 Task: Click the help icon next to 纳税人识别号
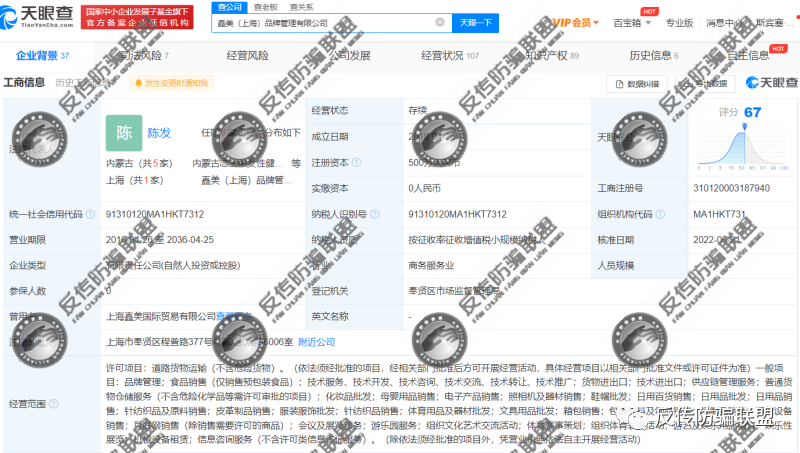point(374,214)
